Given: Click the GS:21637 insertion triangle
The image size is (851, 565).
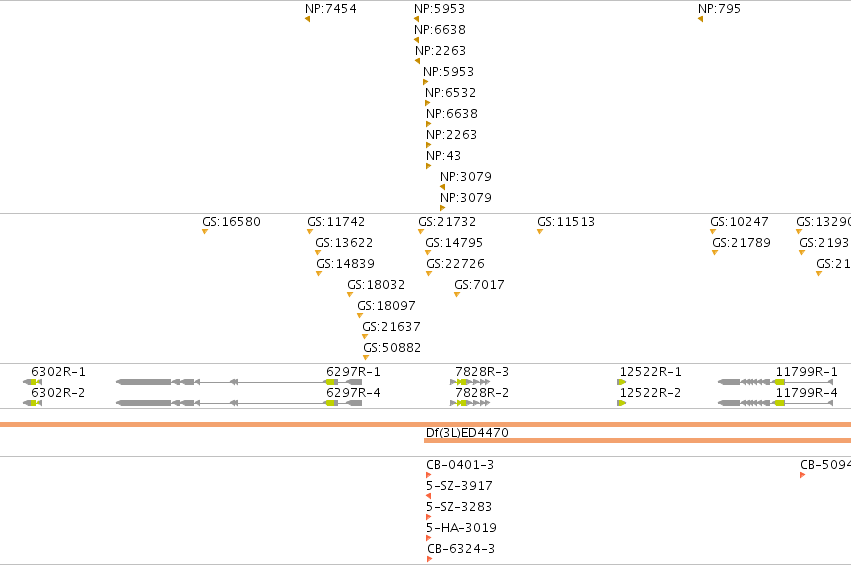Looking at the screenshot, I should 365,337.
